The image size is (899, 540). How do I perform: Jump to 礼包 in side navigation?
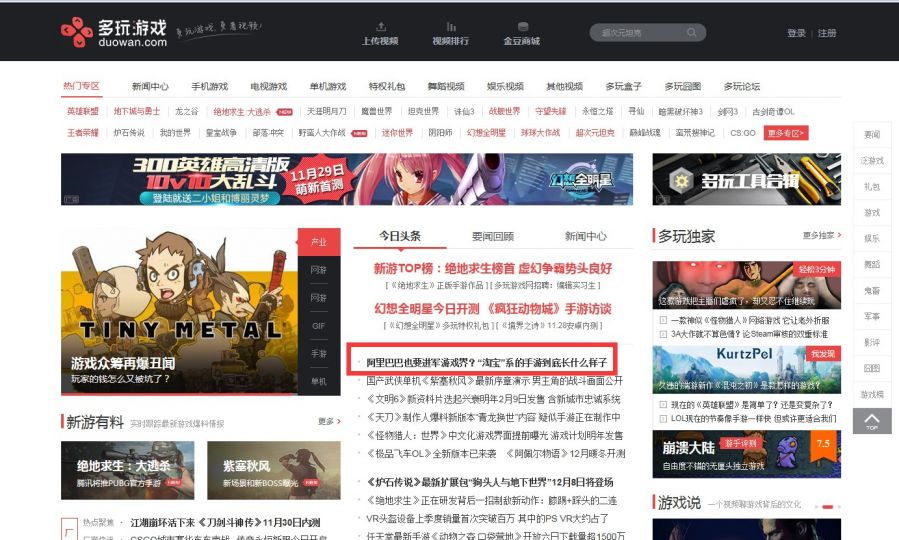click(872, 187)
